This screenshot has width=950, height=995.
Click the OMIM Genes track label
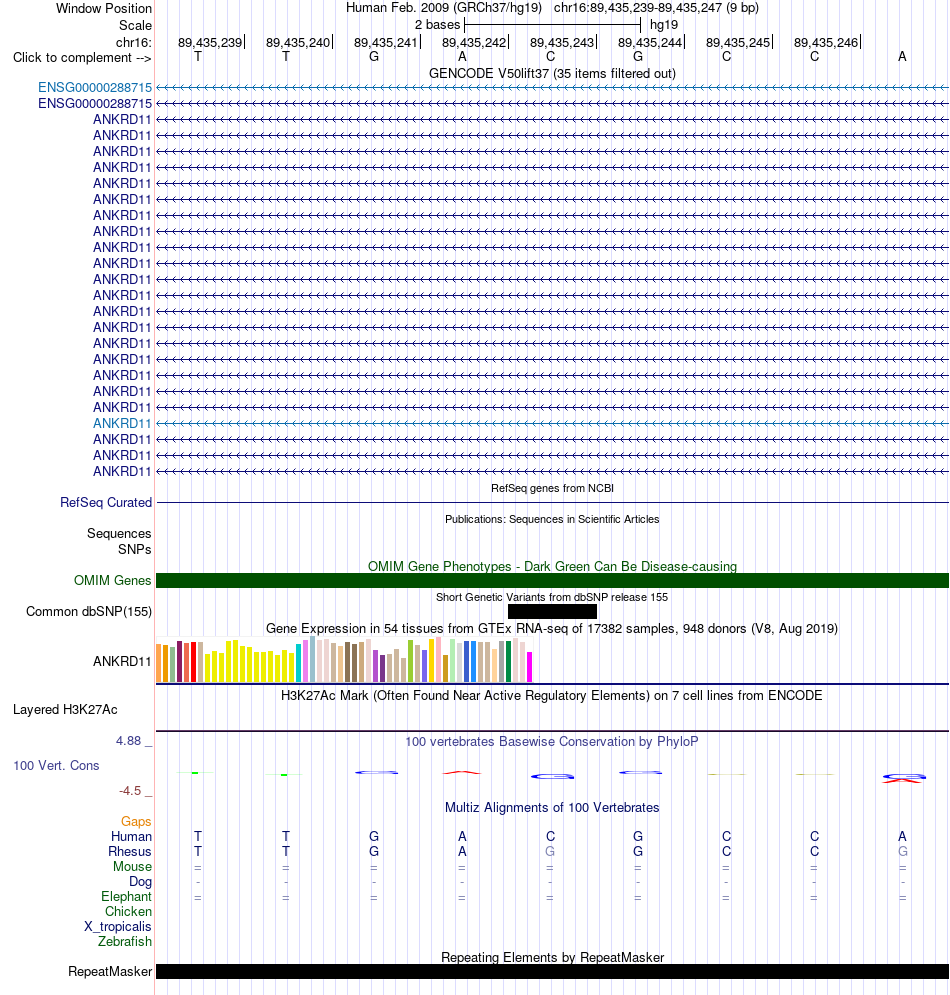(x=112, y=581)
